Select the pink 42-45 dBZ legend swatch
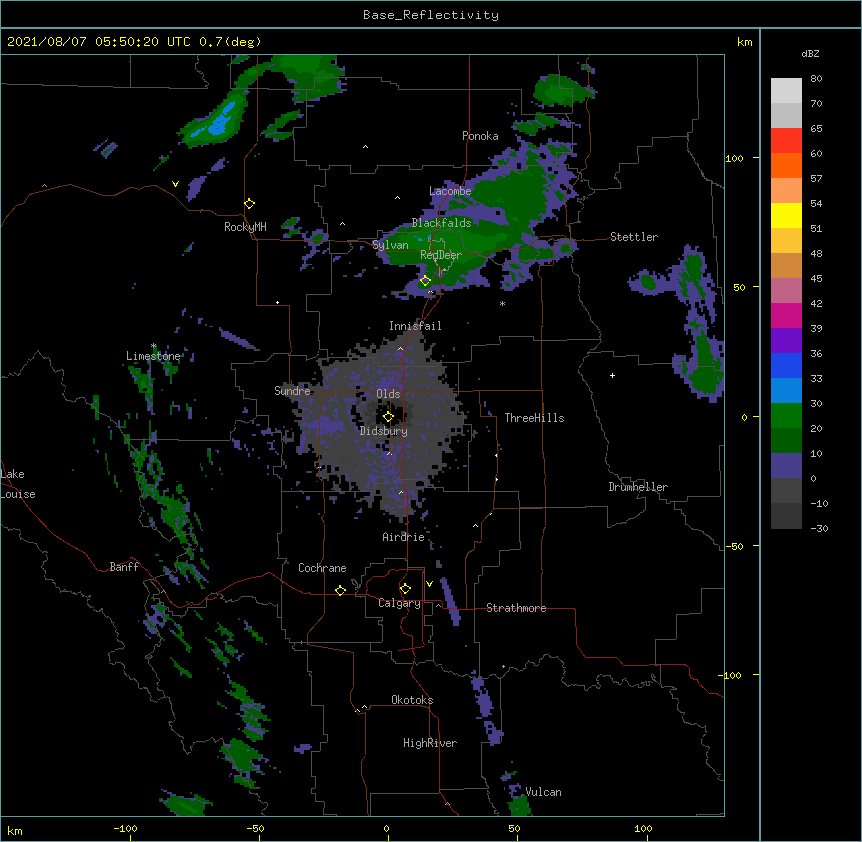 786,291
